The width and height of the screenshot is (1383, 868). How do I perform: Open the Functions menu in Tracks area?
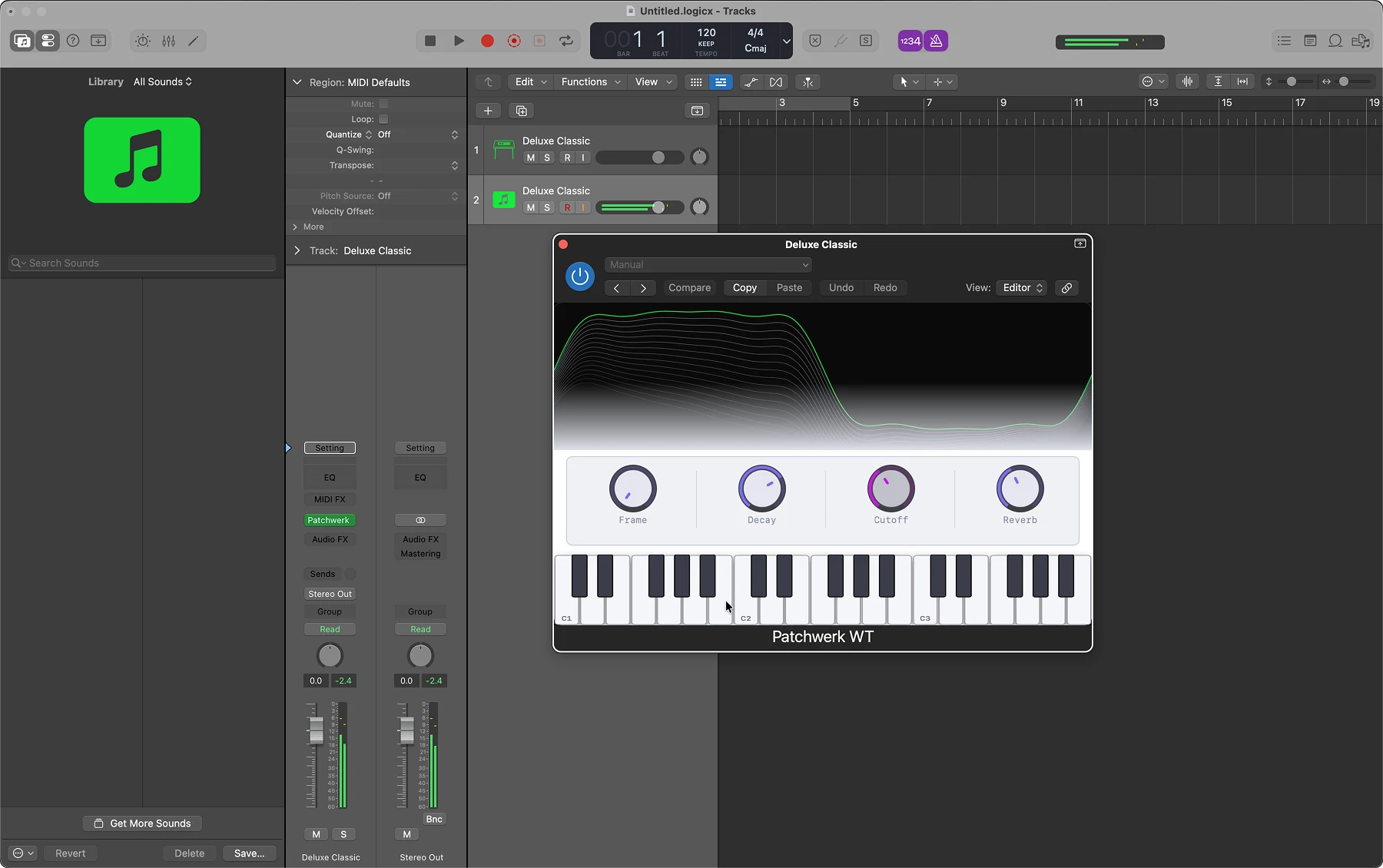tap(590, 82)
